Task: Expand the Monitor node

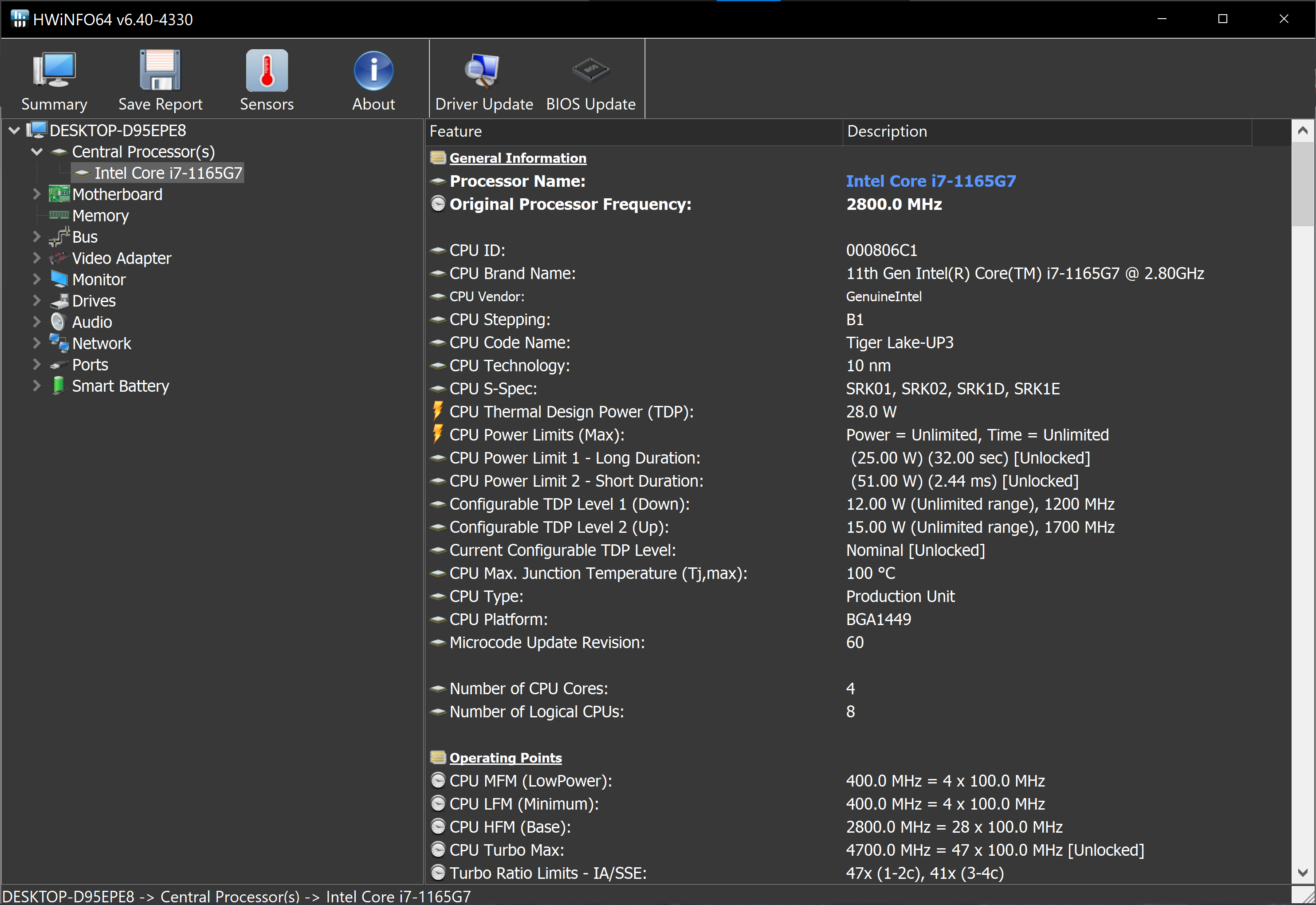Action: [x=37, y=279]
